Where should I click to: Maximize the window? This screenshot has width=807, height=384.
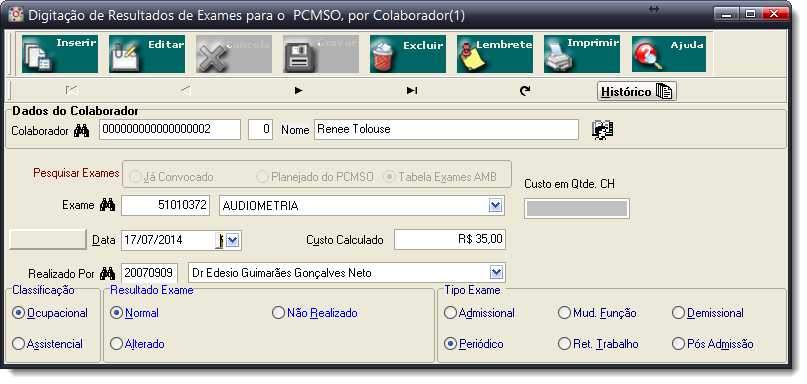750,14
